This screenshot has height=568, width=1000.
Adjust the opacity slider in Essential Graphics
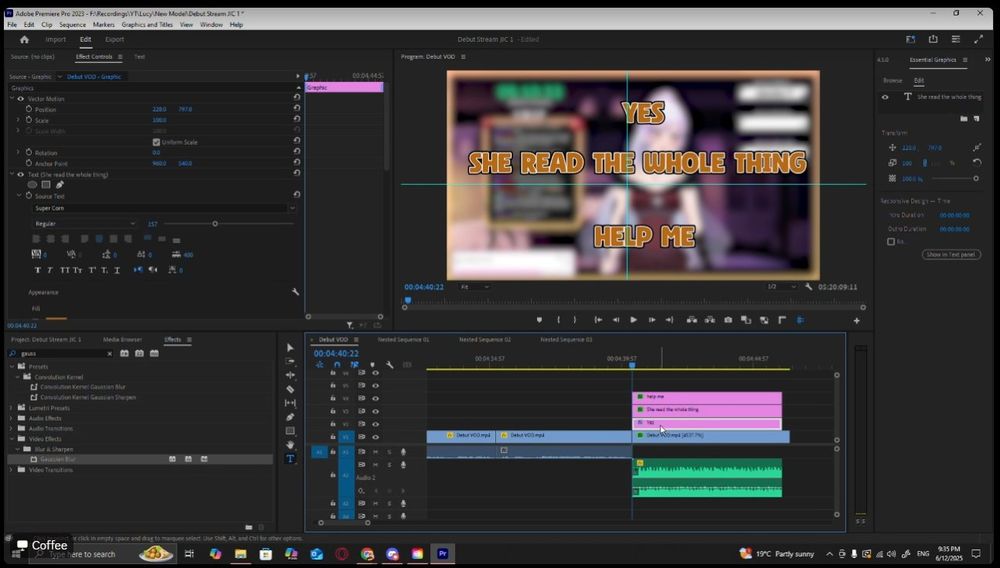tap(976, 178)
